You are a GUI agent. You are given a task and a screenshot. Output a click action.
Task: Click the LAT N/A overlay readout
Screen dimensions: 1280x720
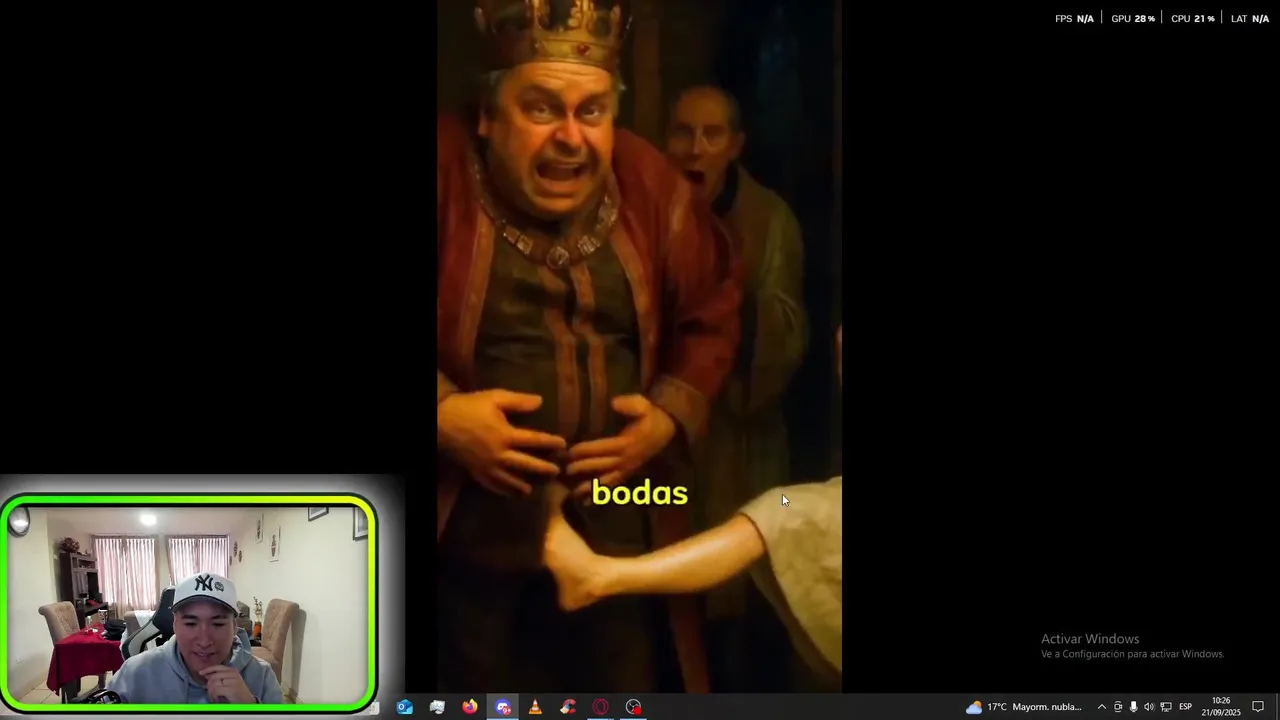(1250, 19)
